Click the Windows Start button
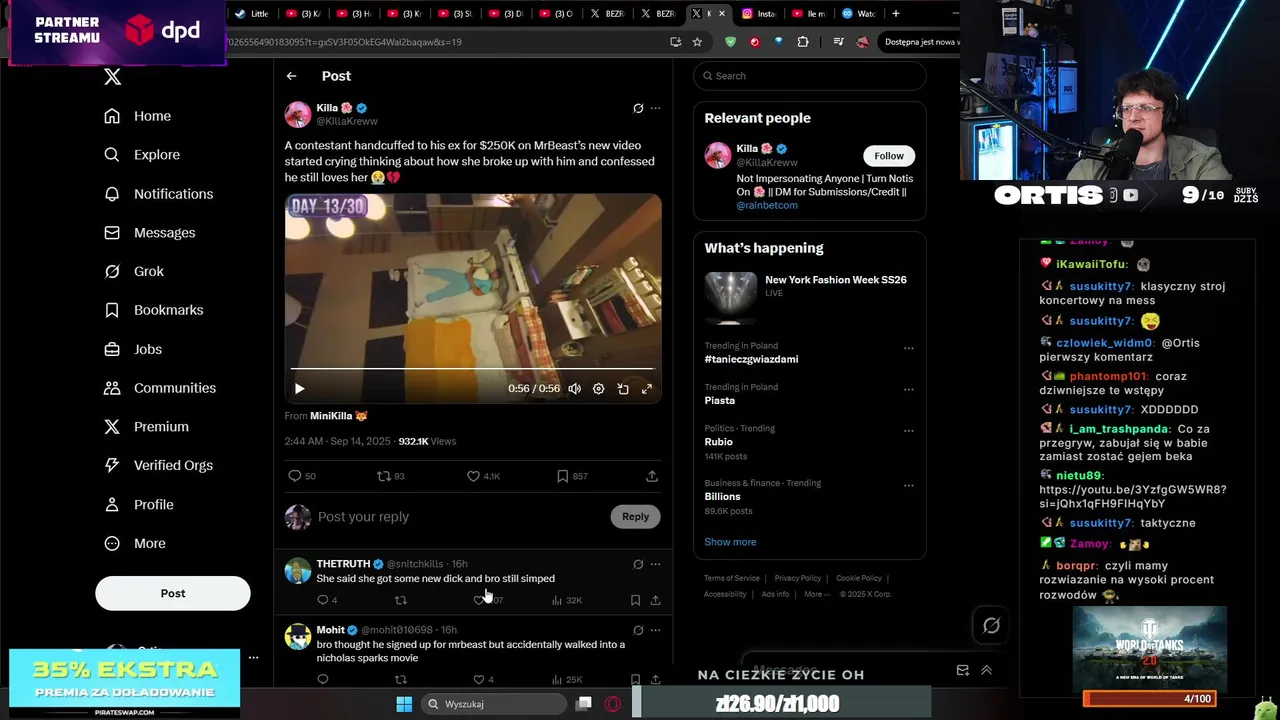 click(x=404, y=704)
